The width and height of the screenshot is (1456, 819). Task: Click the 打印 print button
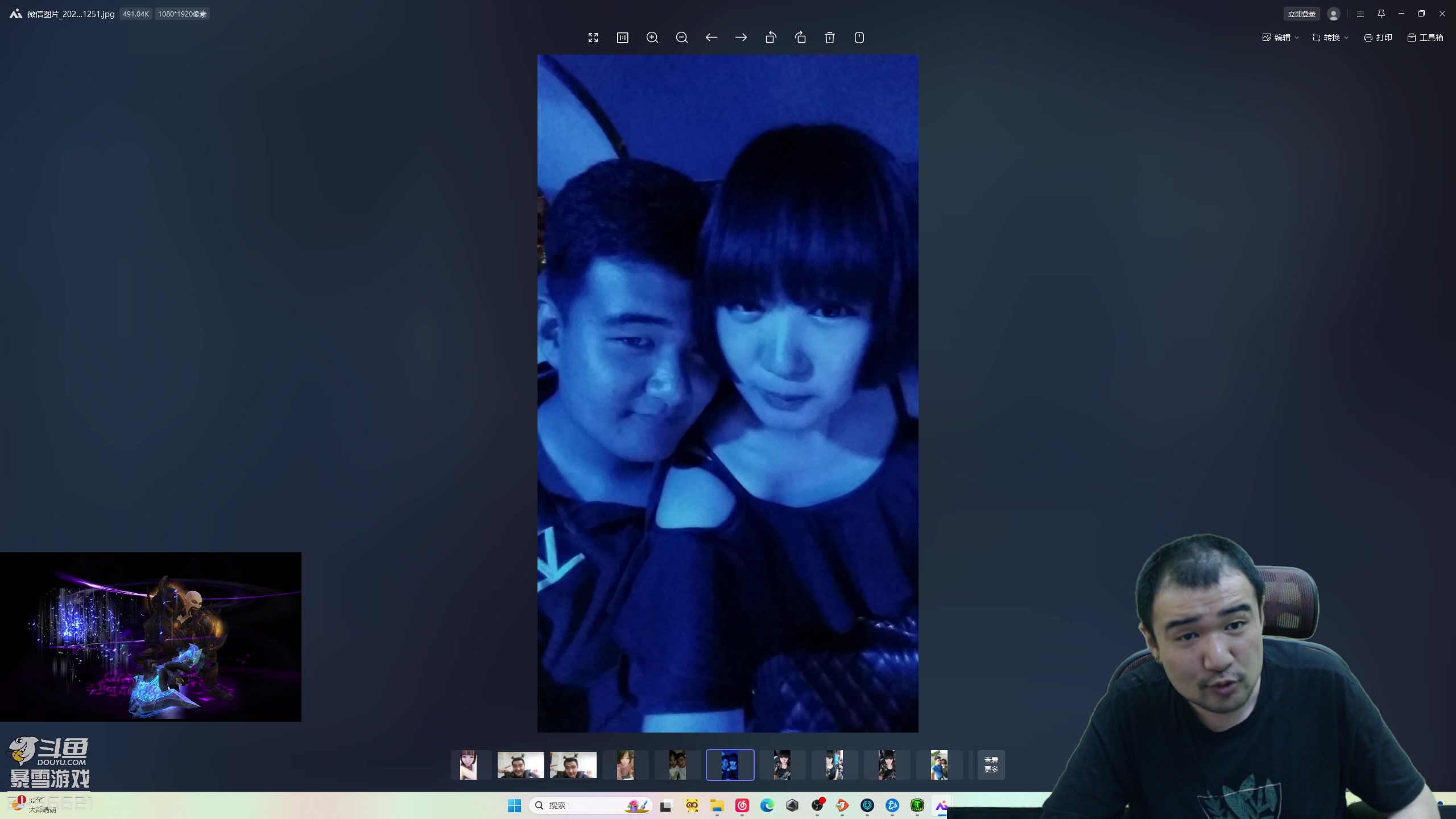1378,38
